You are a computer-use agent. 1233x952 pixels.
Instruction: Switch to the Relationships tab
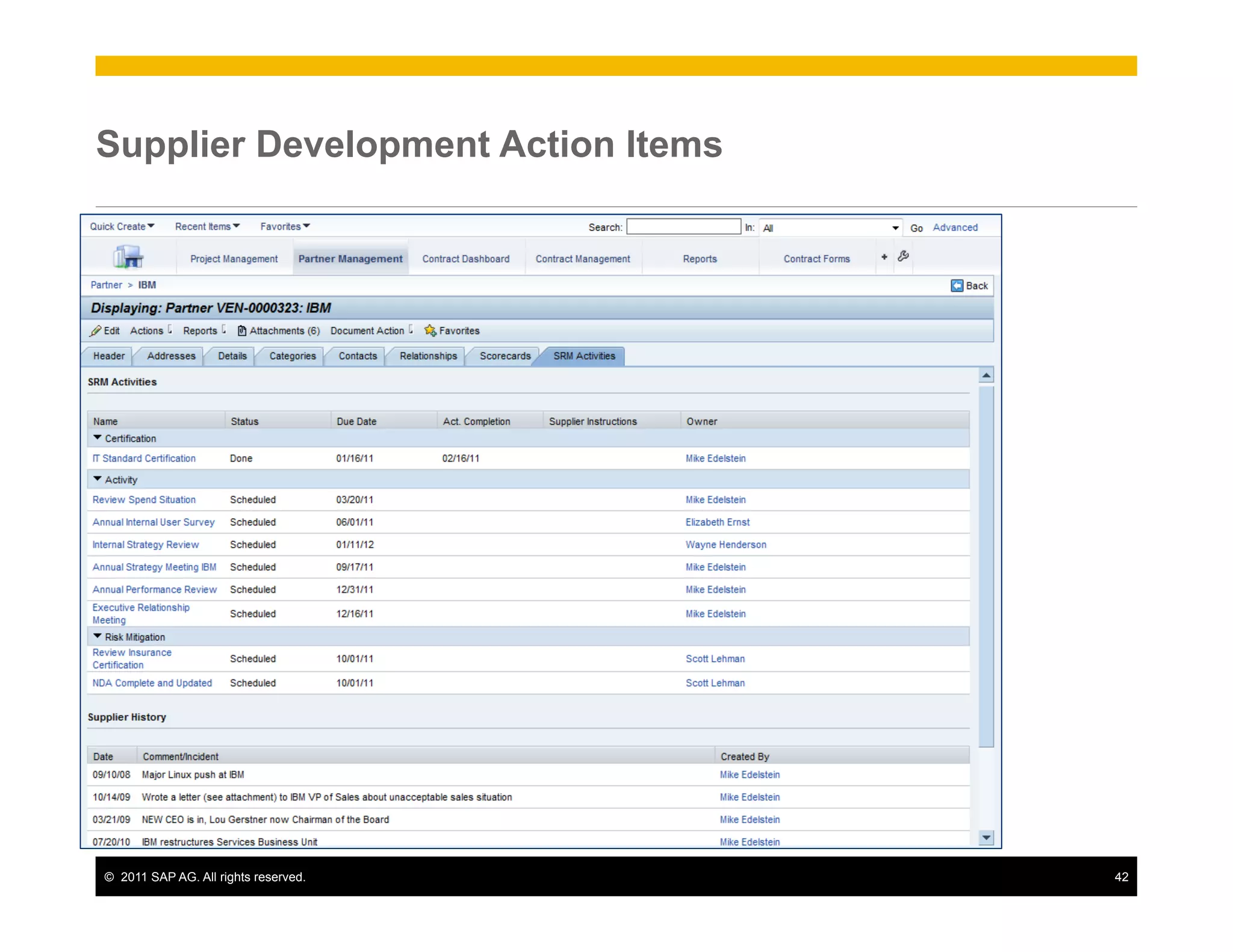point(428,356)
